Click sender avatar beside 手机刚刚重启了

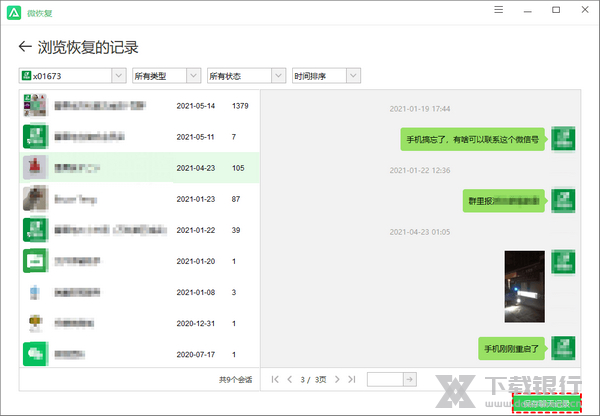click(563, 348)
